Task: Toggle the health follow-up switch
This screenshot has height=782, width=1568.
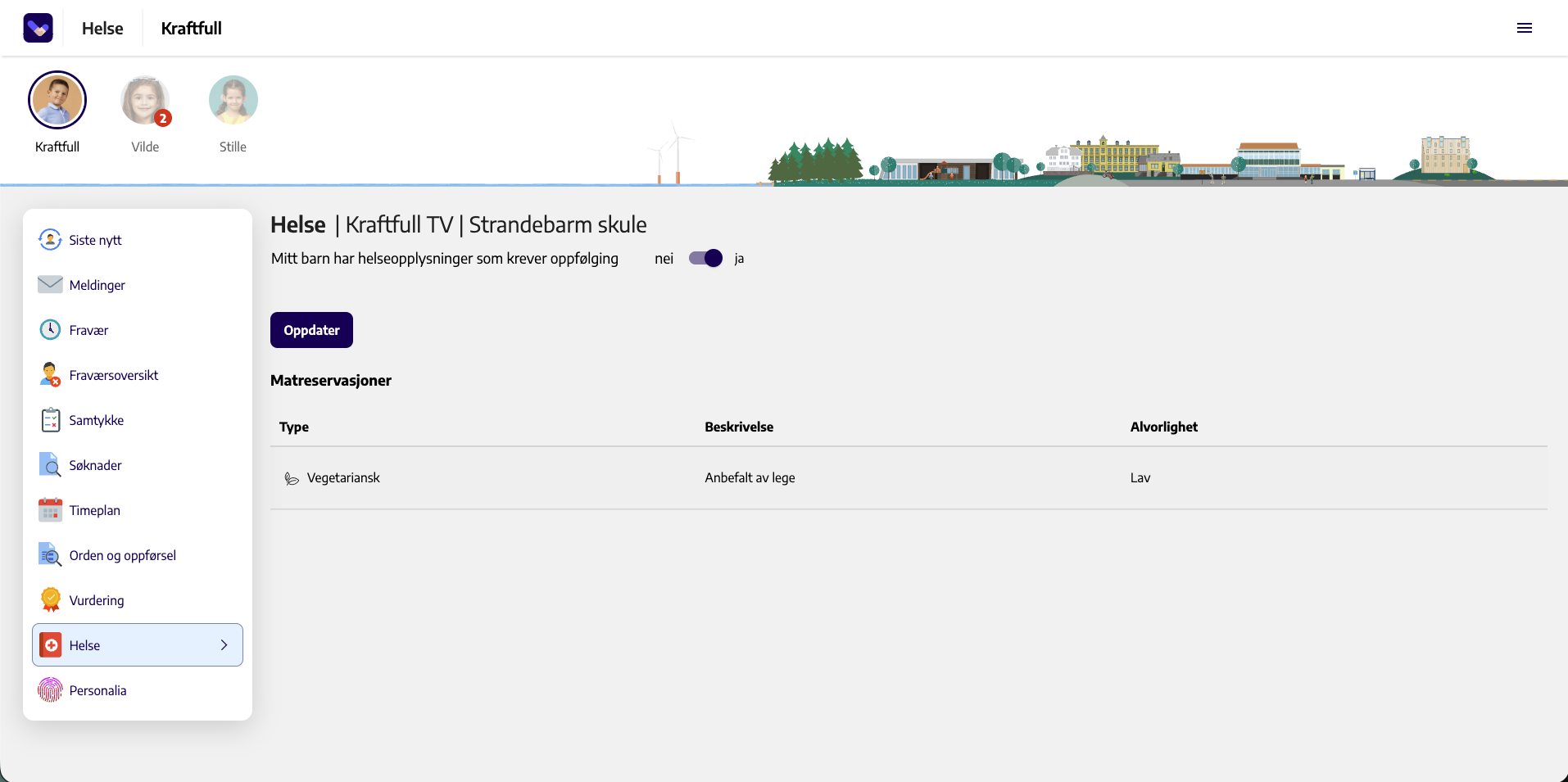Action: pyautogui.click(x=705, y=258)
